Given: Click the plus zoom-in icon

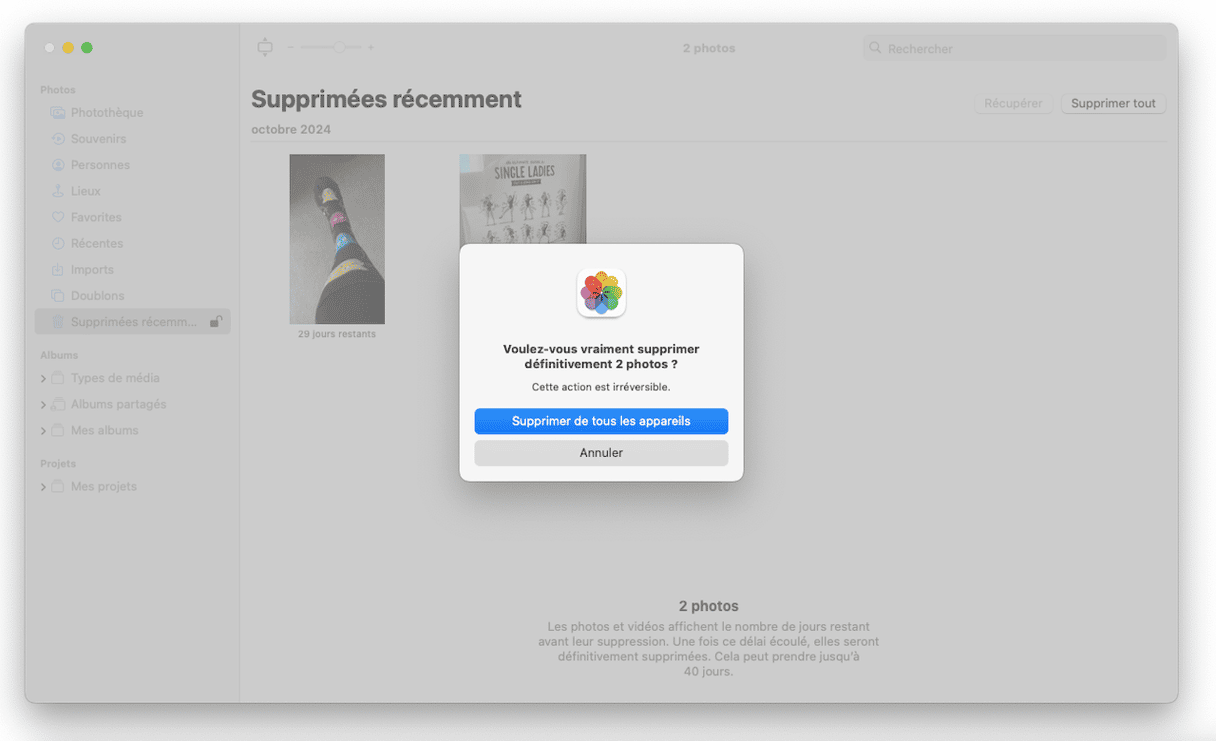Looking at the screenshot, I should (371, 47).
